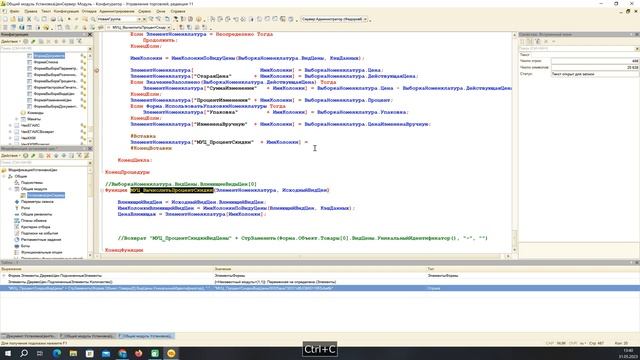
Task: Expand the ЧекЕГАИС tree node
Action: [11, 125]
